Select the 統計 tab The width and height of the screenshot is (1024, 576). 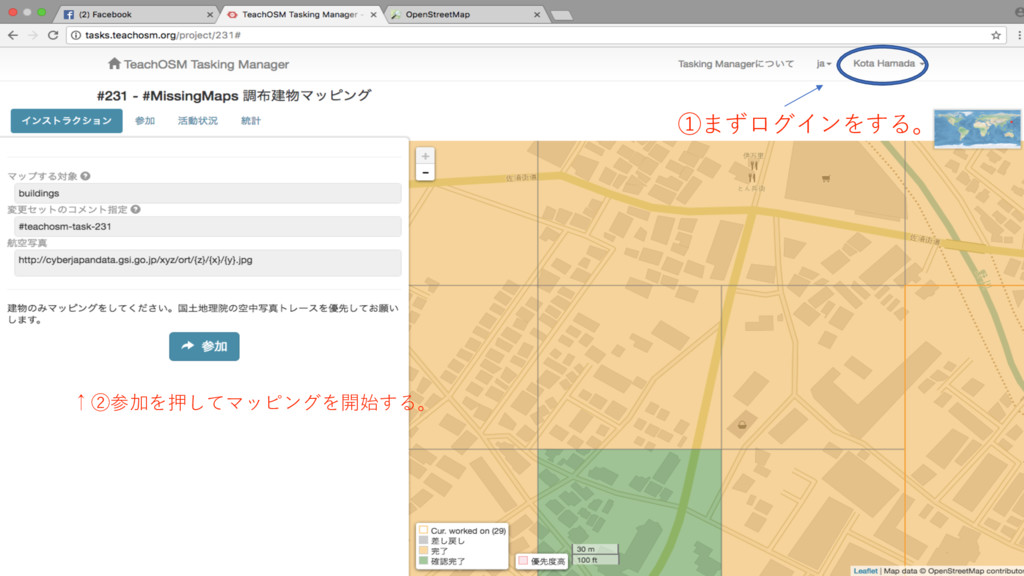point(250,121)
